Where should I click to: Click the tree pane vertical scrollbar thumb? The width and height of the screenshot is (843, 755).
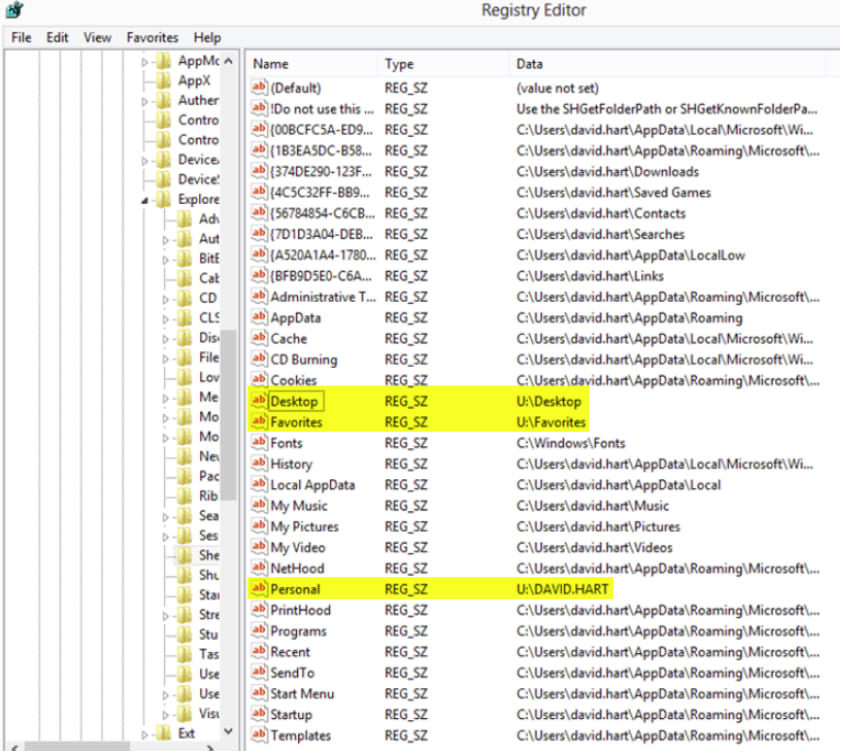point(229,415)
